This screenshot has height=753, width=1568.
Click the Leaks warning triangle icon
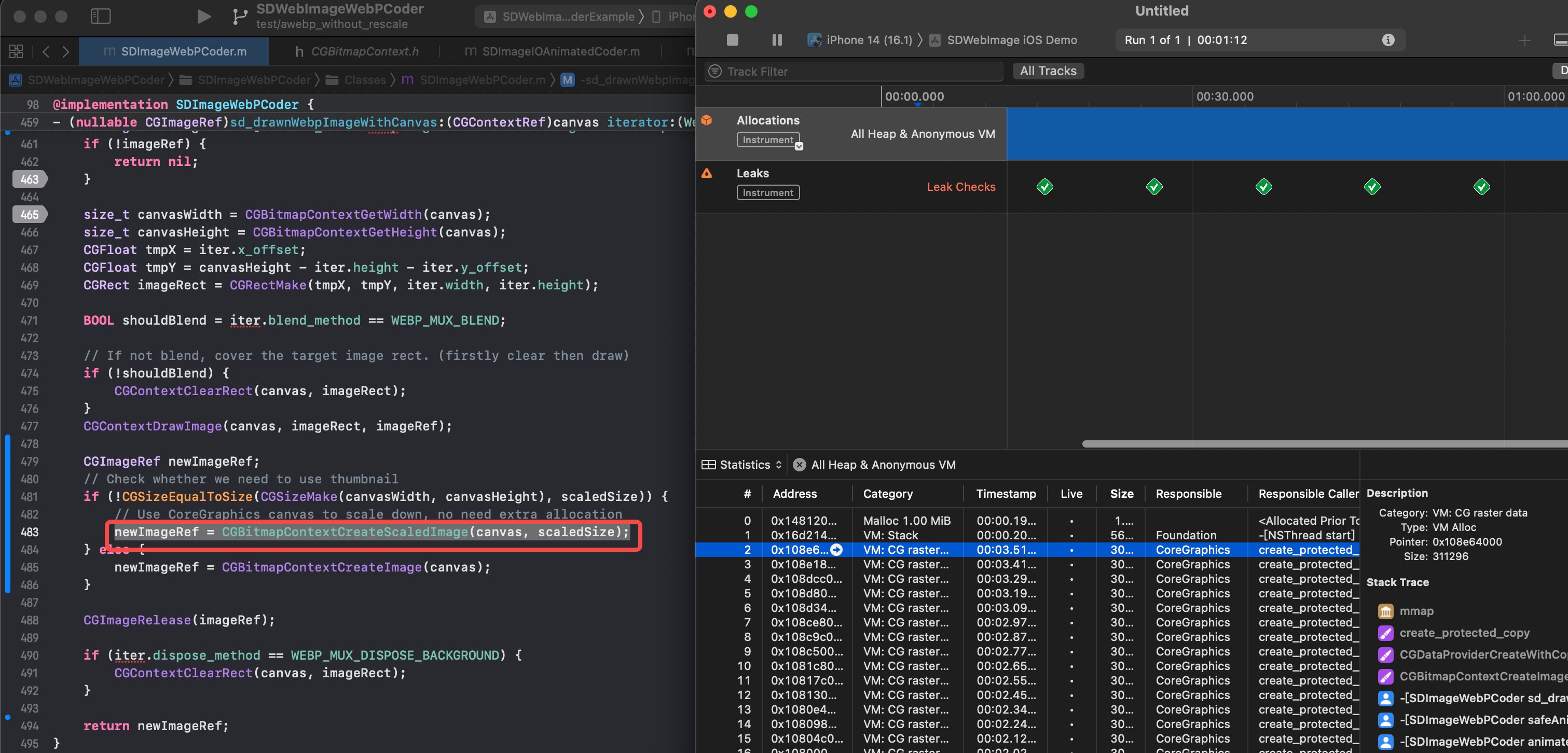tap(707, 173)
